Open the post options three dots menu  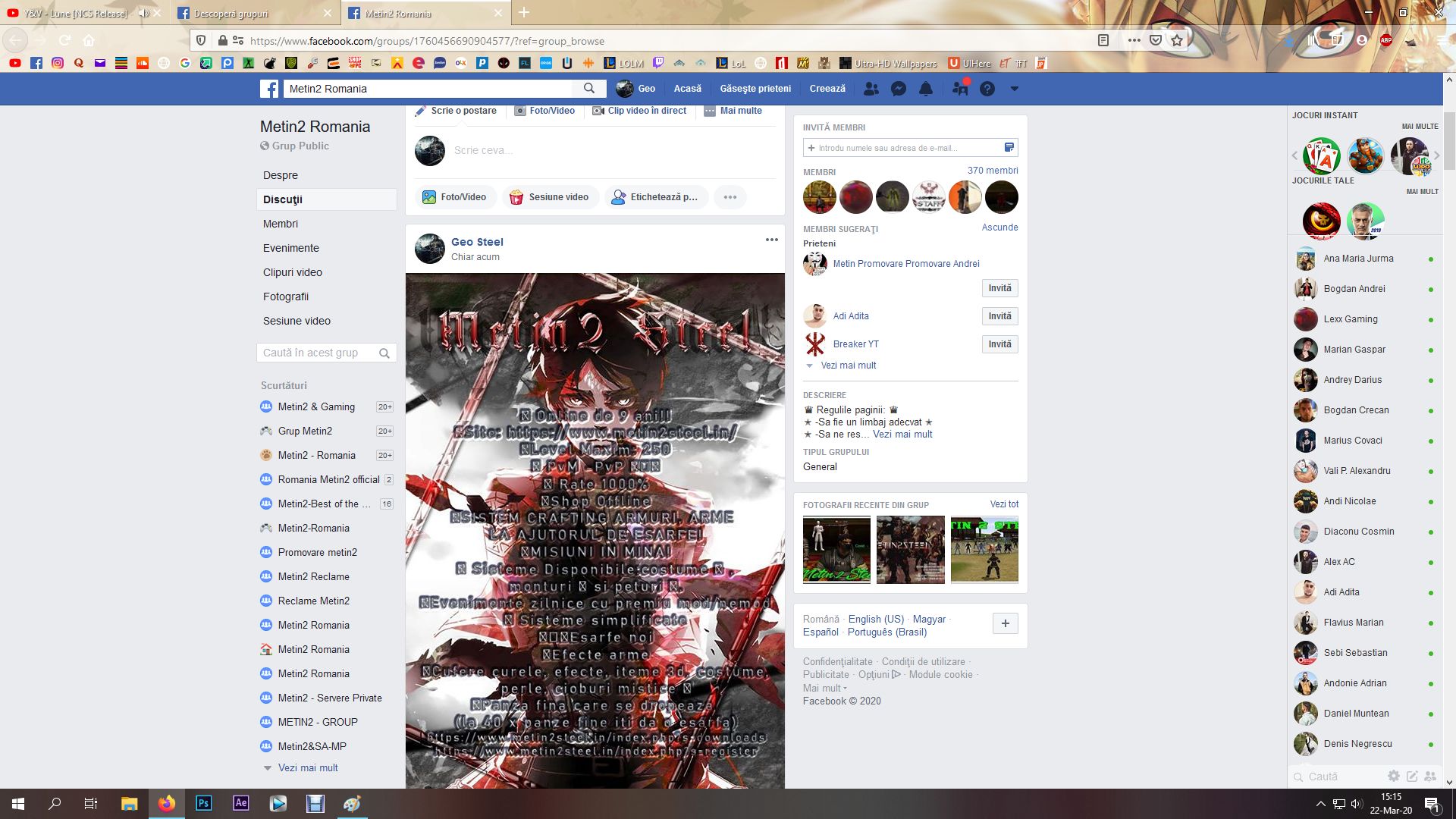tap(771, 240)
